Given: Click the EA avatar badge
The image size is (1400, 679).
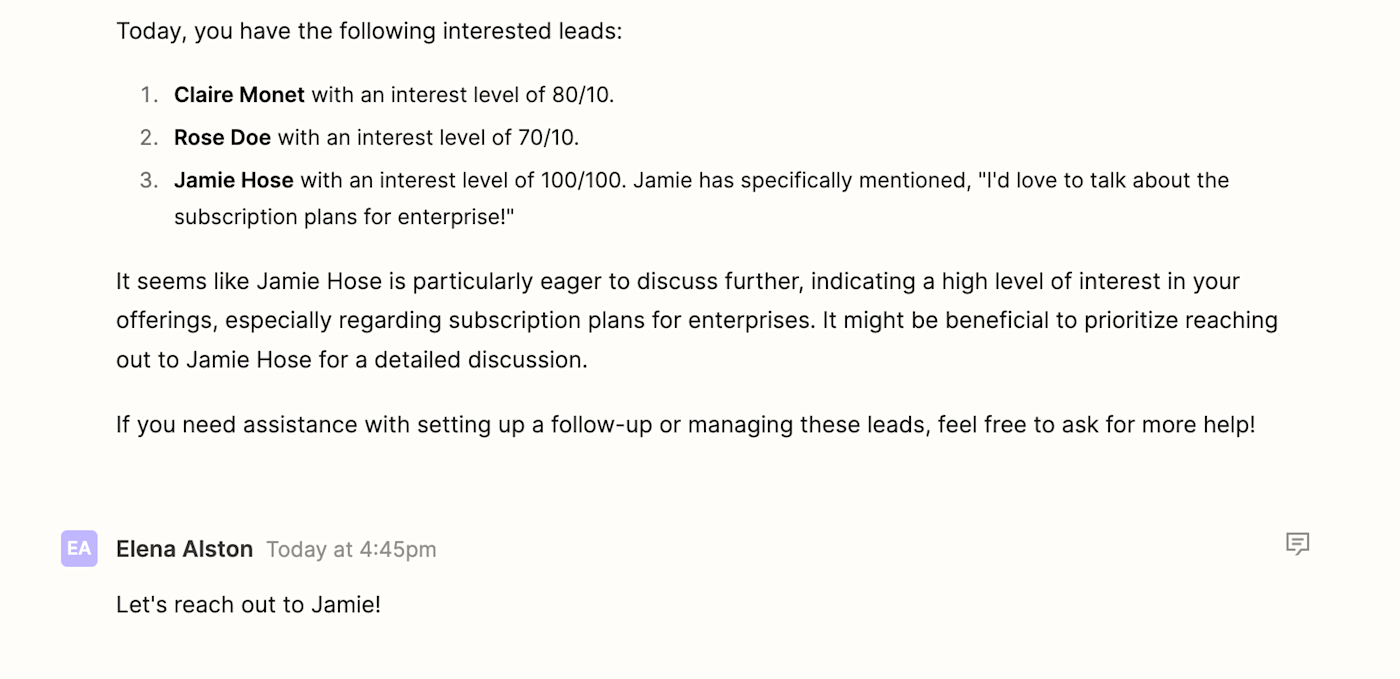Looking at the screenshot, I should tap(79, 548).
